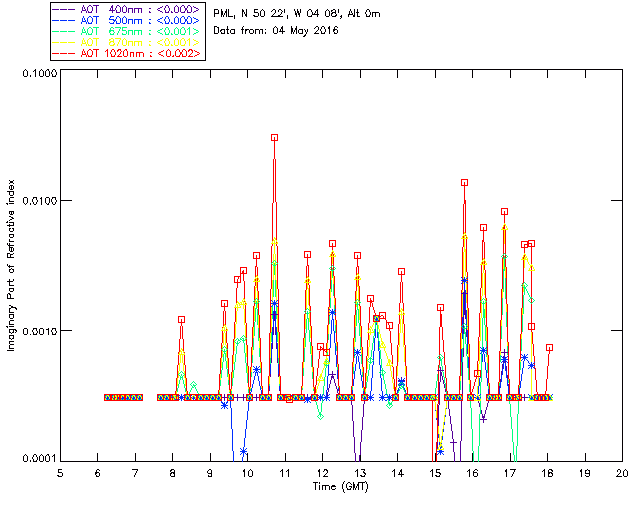Click the red square peak marker just before 16 GMT
This screenshot has height=512, width=640.
[464, 183]
